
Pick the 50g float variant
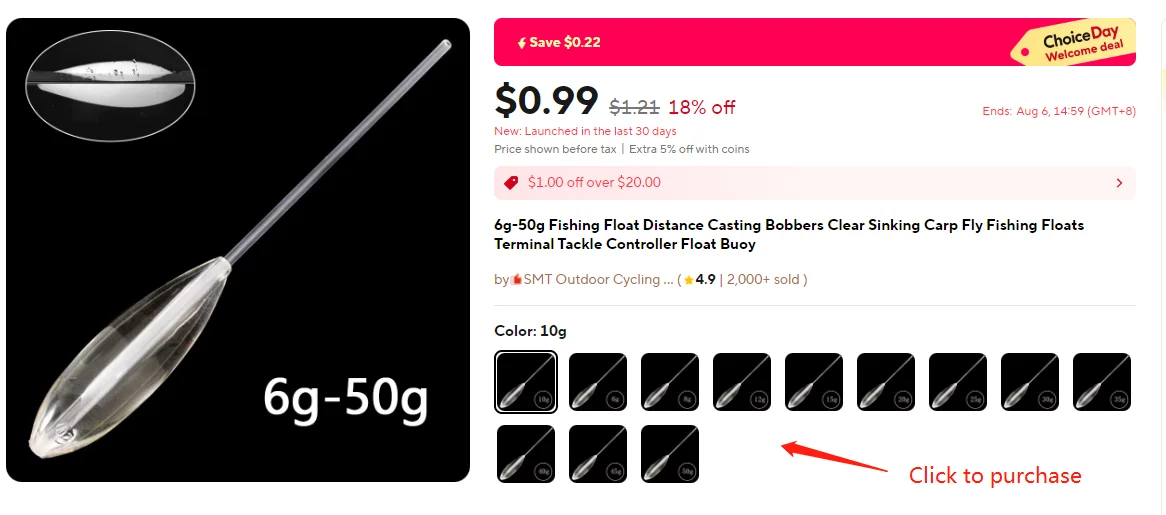click(x=669, y=454)
